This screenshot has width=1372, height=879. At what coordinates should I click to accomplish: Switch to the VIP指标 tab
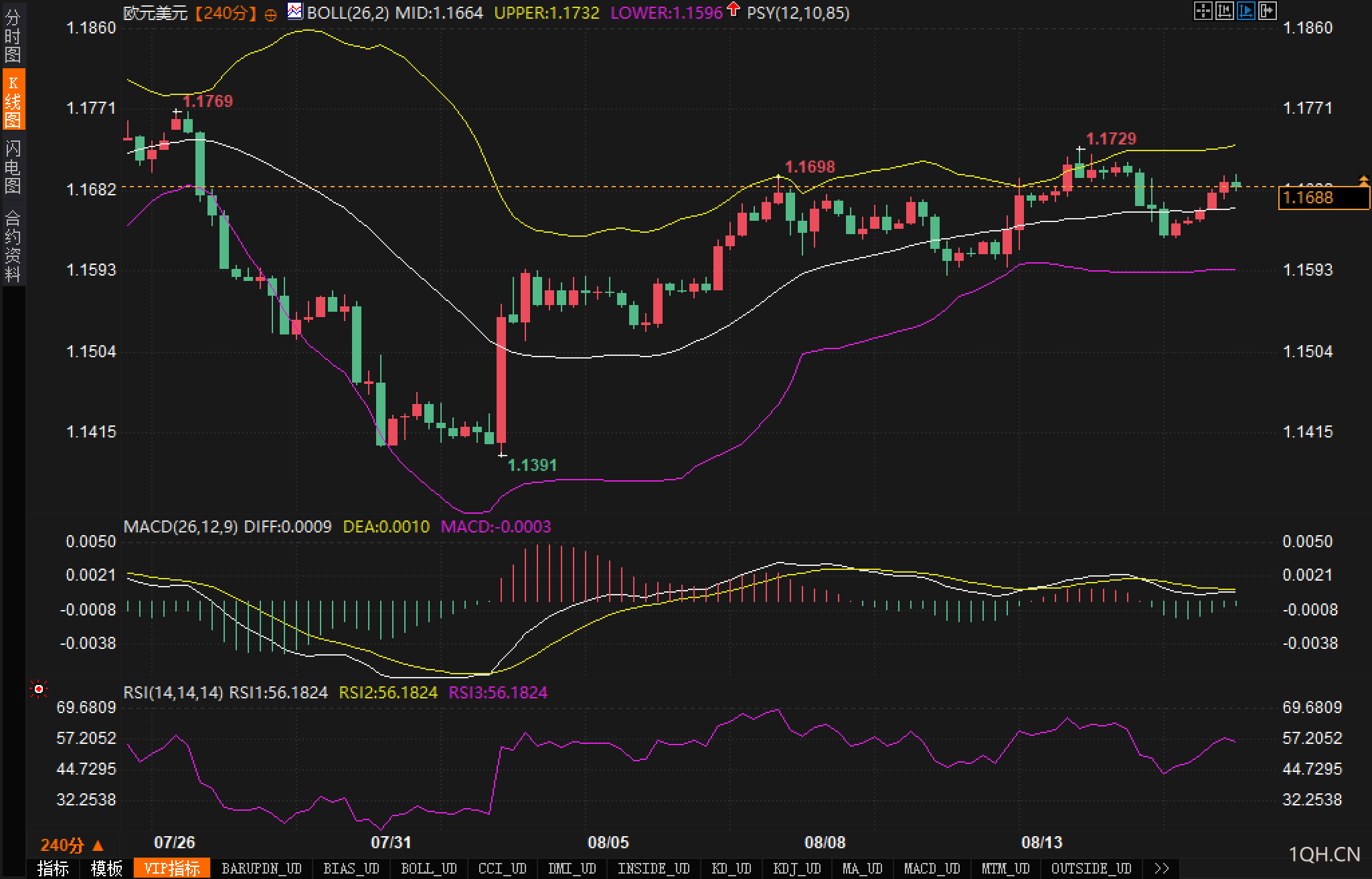pyautogui.click(x=172, y=868)
